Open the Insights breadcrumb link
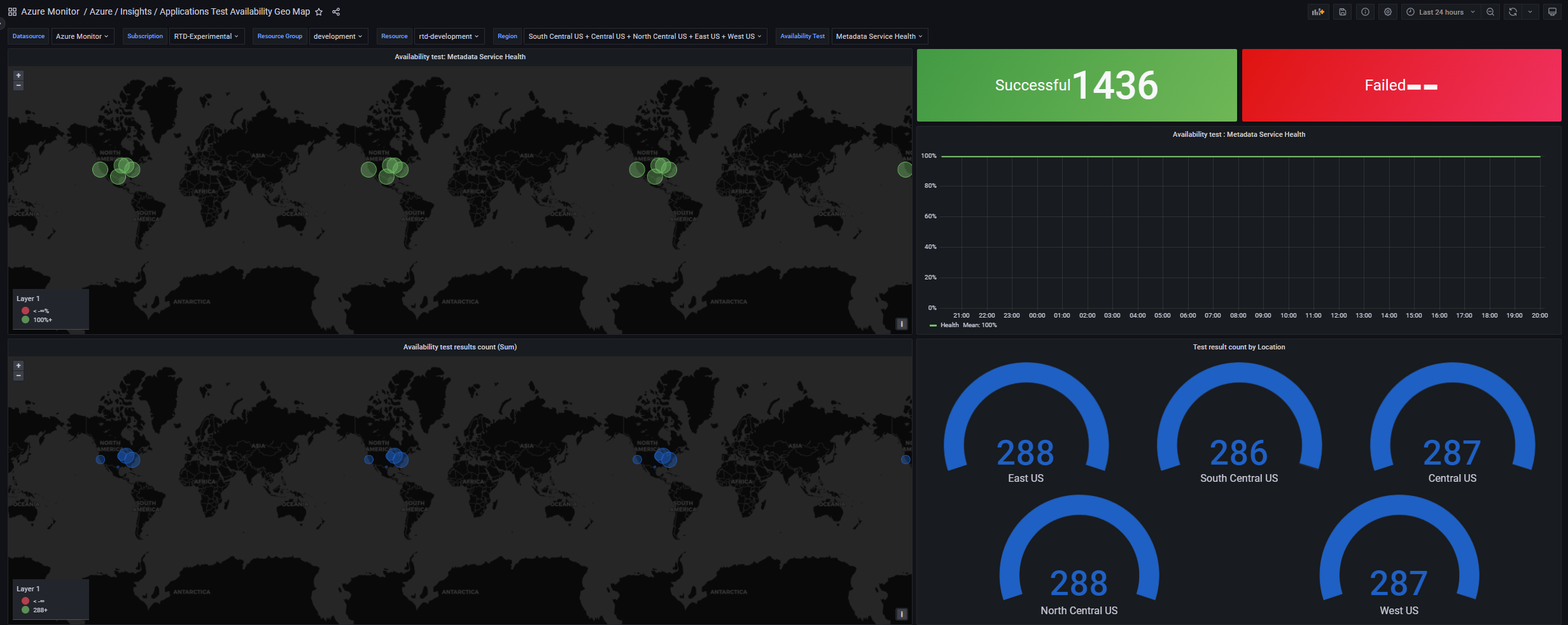 pos(136,11)
